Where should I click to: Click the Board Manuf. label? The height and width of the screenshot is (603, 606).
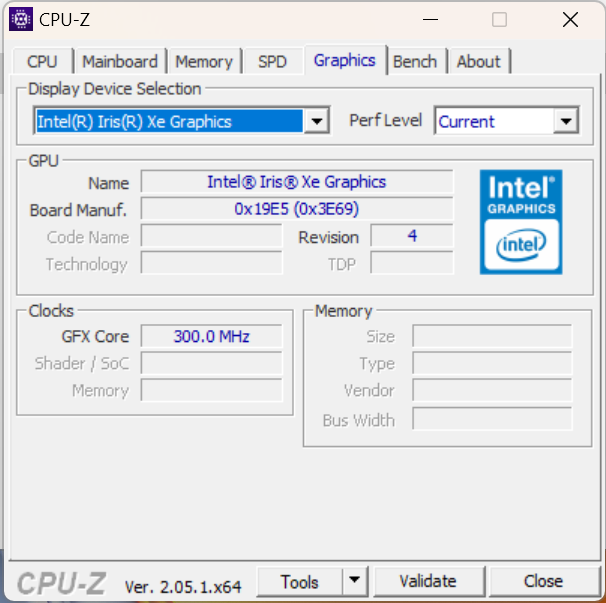[x=78, y=210]
